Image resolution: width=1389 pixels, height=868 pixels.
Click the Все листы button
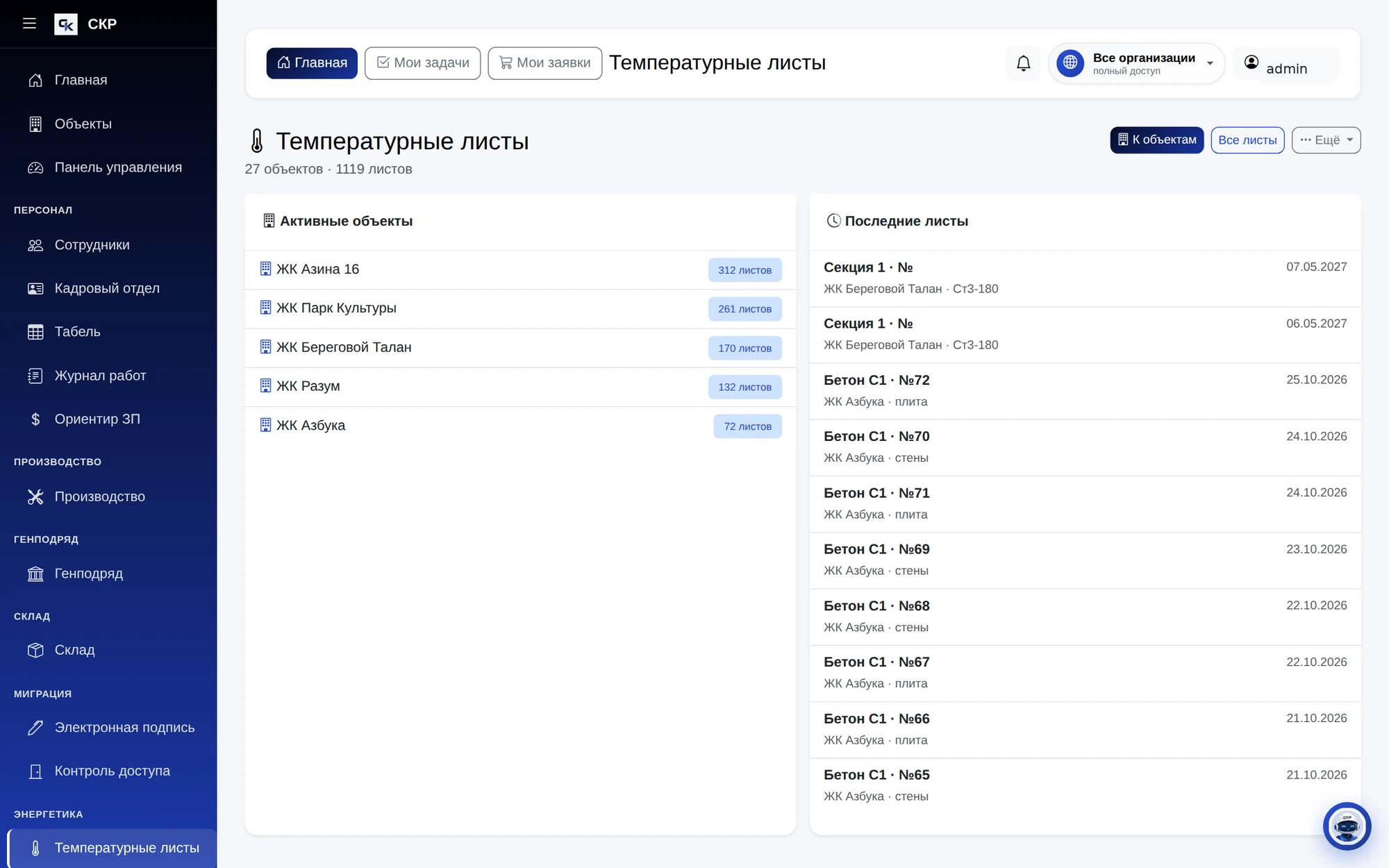tap(1247, 140)
